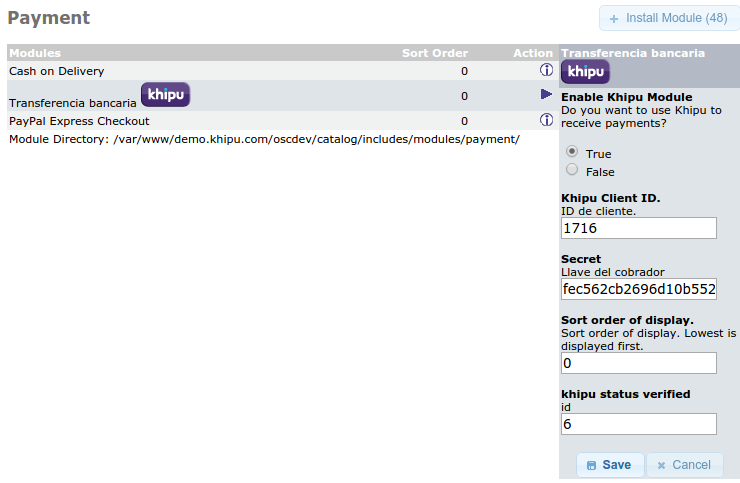Focus the Secret key input field
Viewport: 740px width, 483px height.
click(x=639, y=289)
